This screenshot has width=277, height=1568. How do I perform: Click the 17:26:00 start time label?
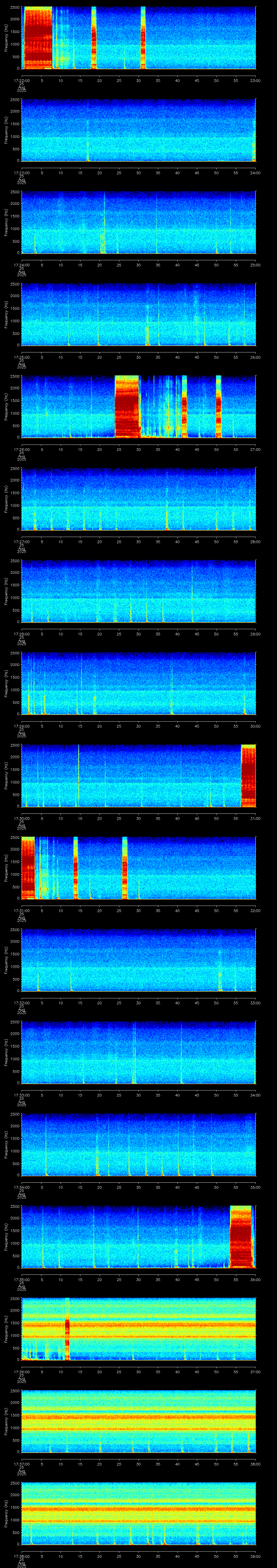[21, 449]
